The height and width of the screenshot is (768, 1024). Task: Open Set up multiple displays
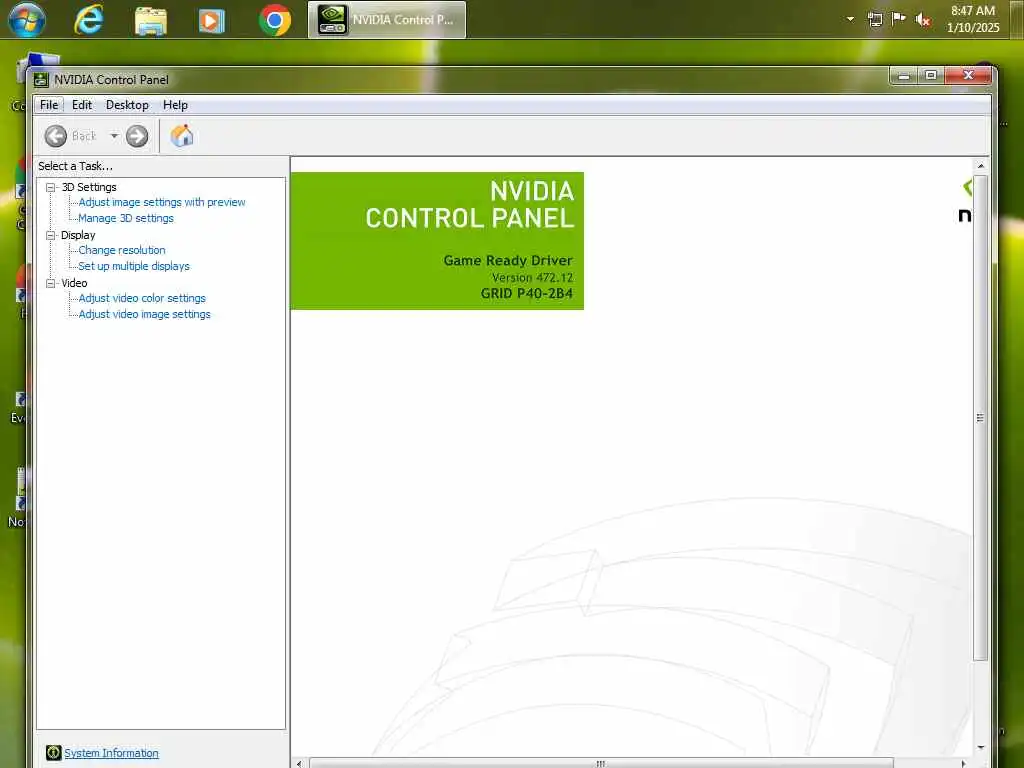134,266
